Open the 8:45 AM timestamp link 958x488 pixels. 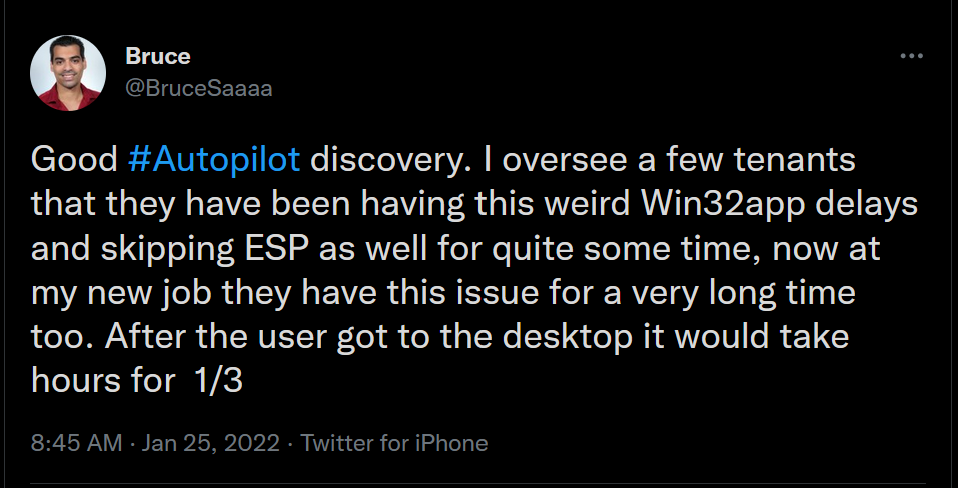pos(76,443)
